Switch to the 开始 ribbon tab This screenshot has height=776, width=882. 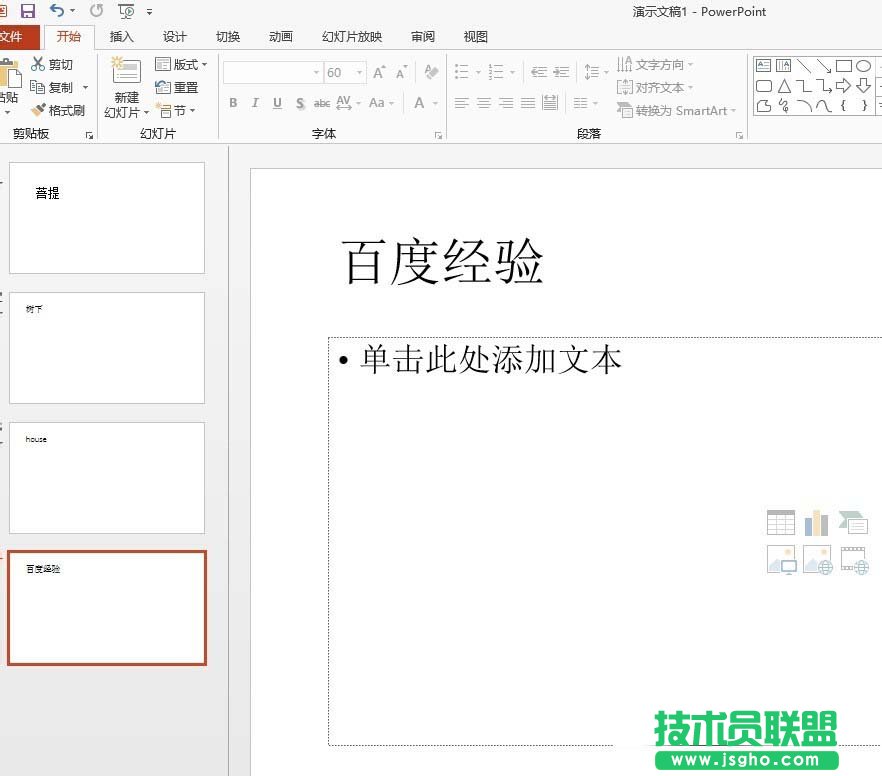point(69,37)
